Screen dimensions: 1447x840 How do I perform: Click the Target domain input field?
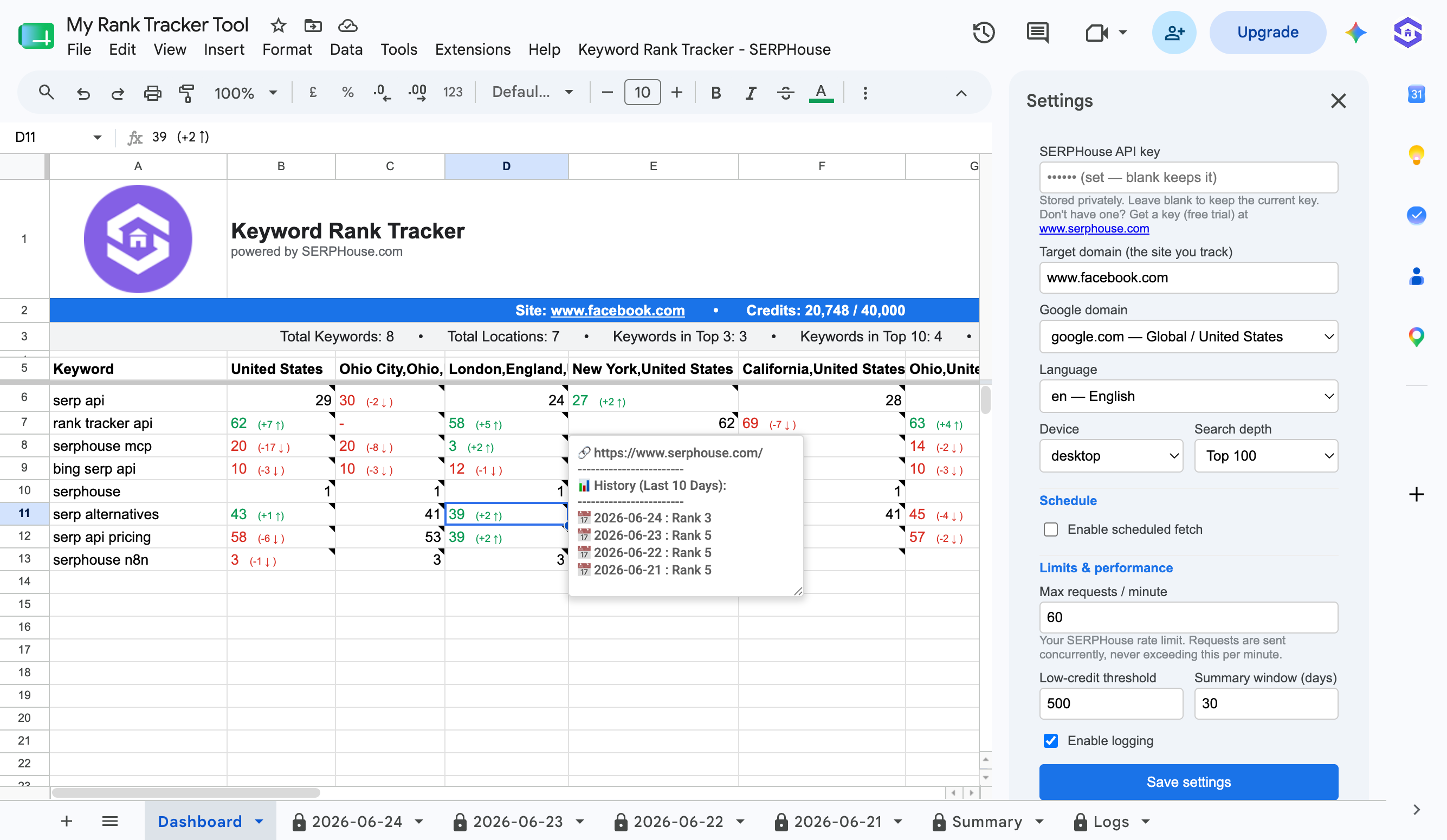1188,277
